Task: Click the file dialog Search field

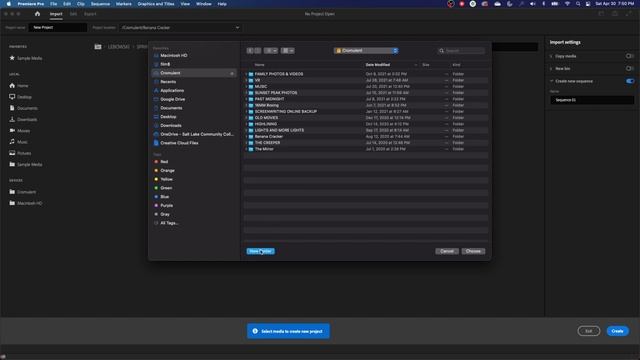Action: (461, 51)
